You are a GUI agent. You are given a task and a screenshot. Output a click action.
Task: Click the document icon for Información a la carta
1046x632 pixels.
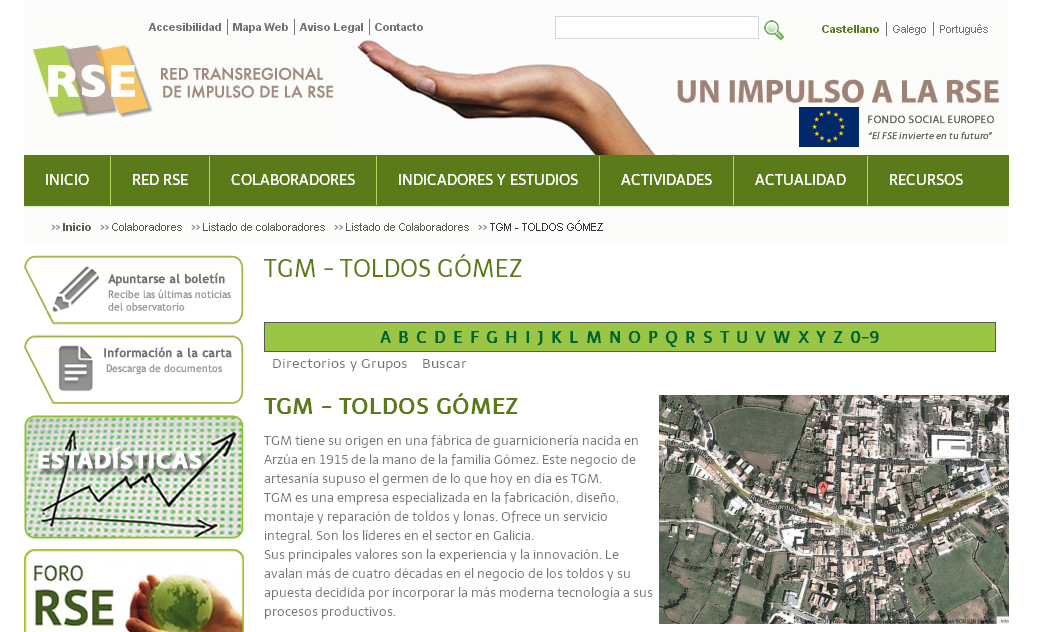point(75,368)
